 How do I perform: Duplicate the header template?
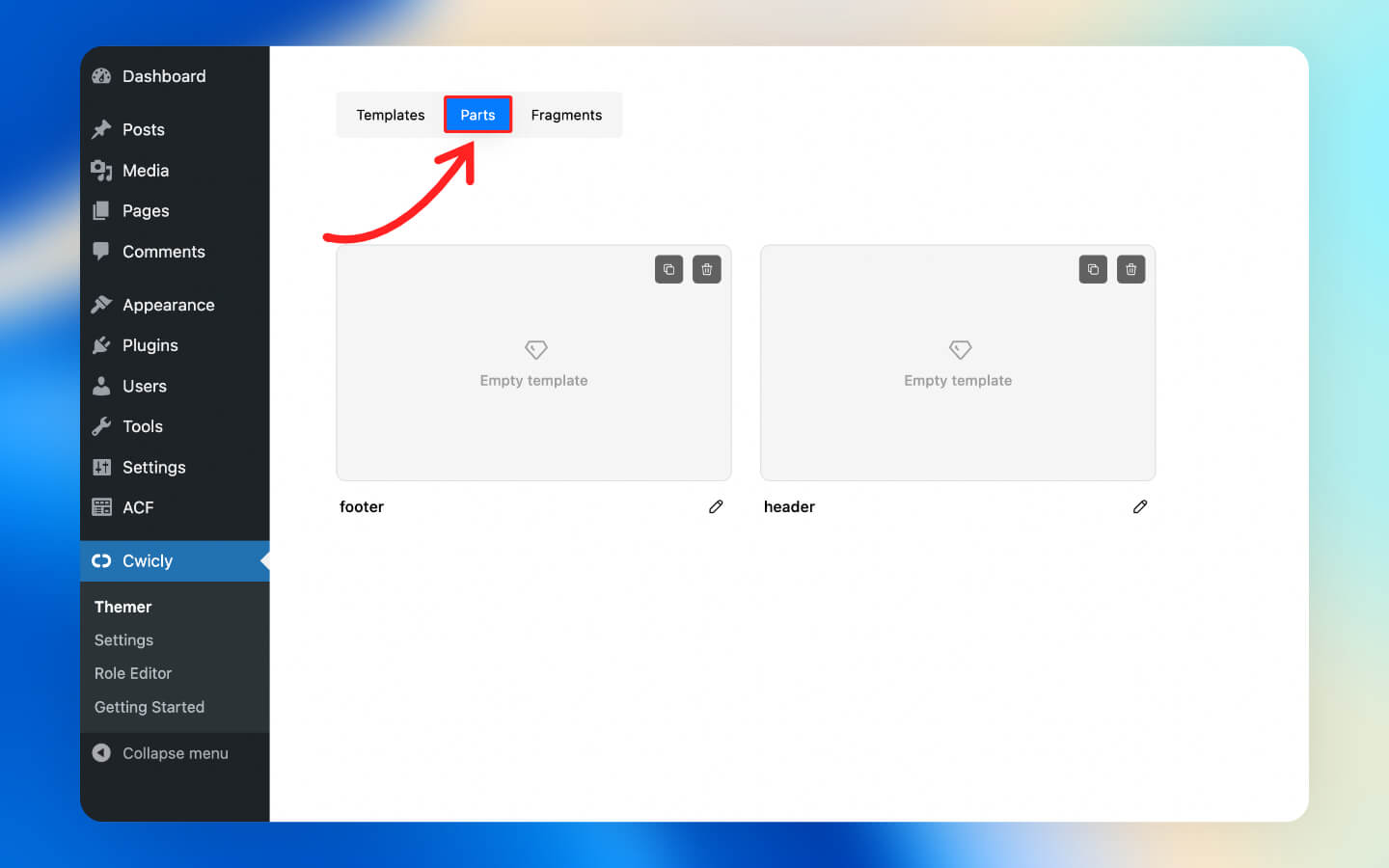click(1093, 269)
